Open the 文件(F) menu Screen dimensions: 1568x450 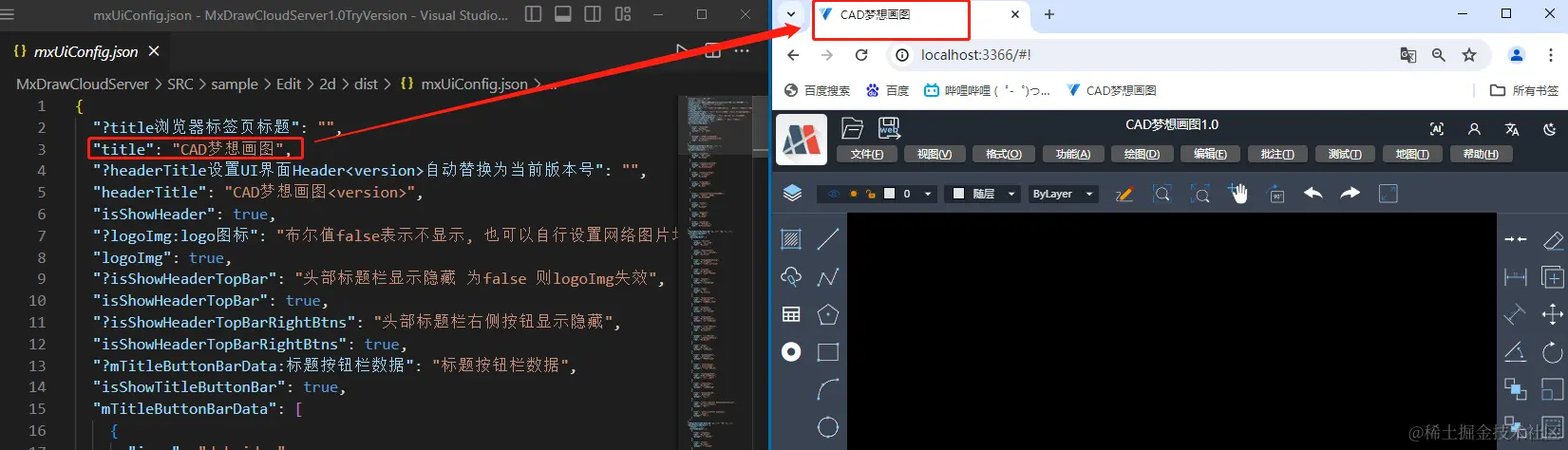(x=867, y=154)
